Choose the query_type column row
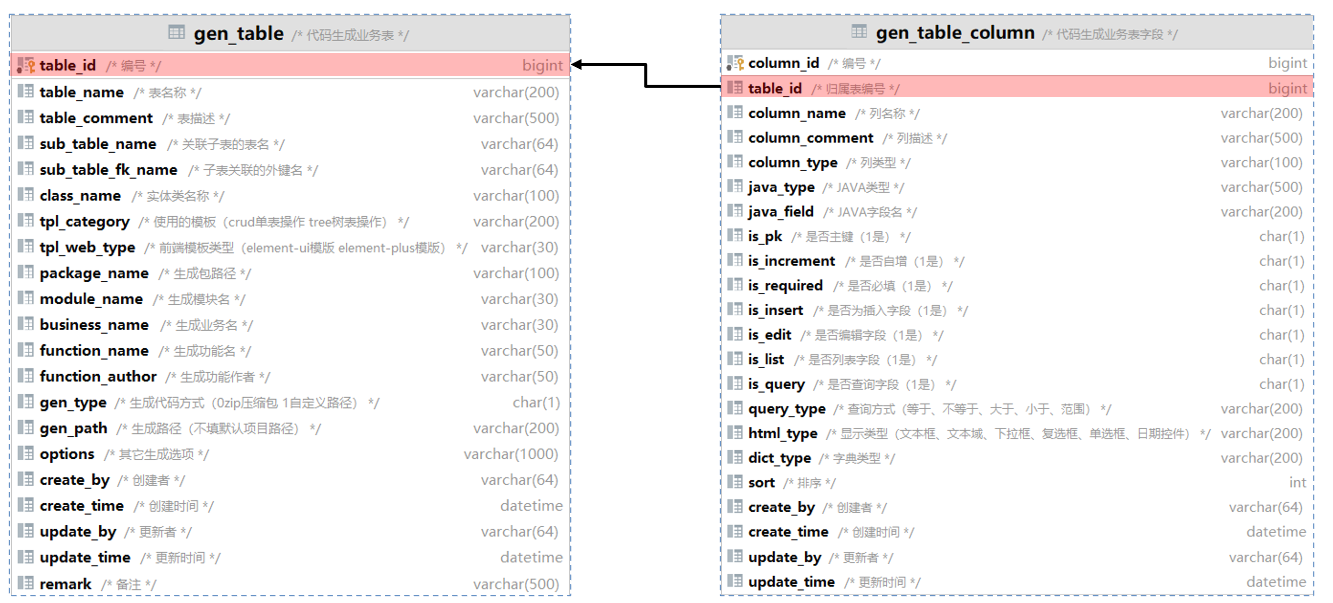 coord(1015,409)
